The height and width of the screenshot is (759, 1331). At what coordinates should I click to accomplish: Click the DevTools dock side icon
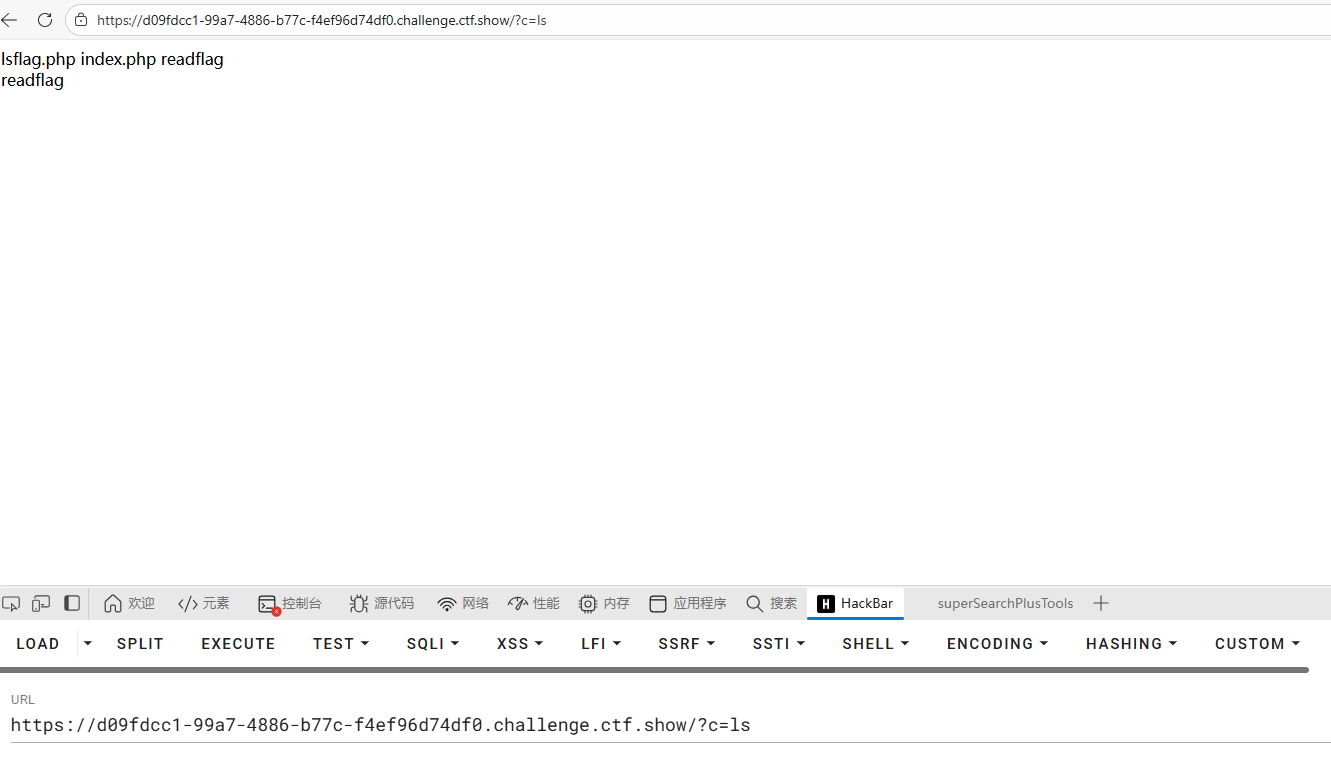pos(71,603)
